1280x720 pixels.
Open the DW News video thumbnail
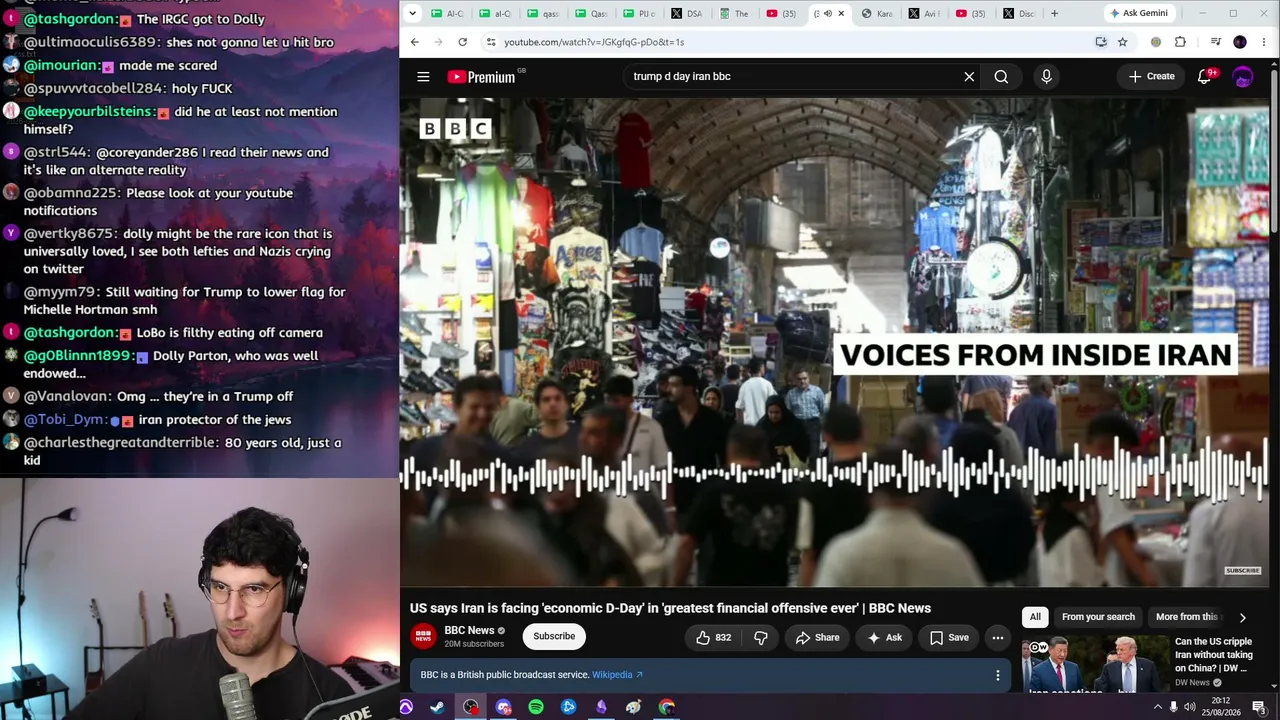[x=1094, y=663]
